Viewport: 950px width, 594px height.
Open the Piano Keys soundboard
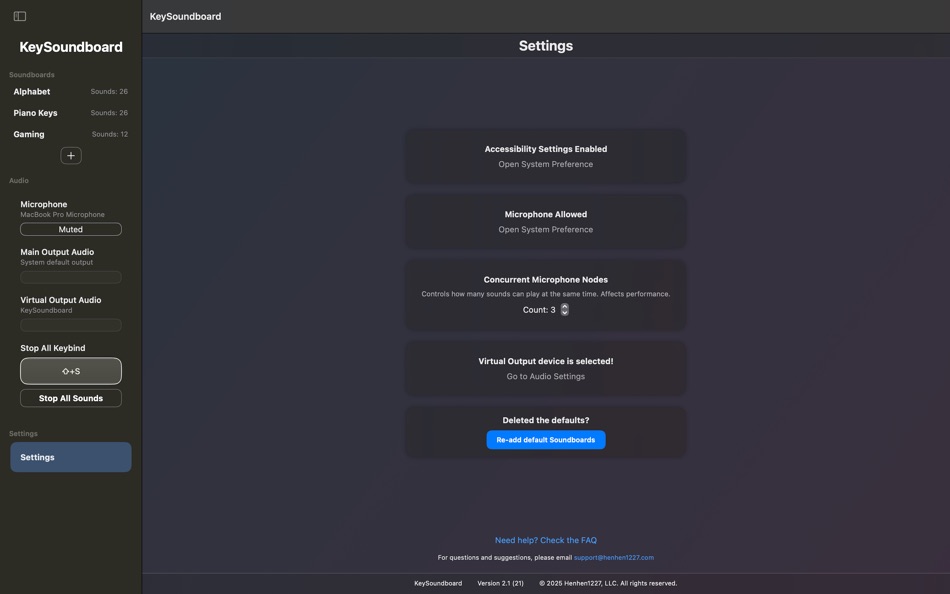(70, 113)
